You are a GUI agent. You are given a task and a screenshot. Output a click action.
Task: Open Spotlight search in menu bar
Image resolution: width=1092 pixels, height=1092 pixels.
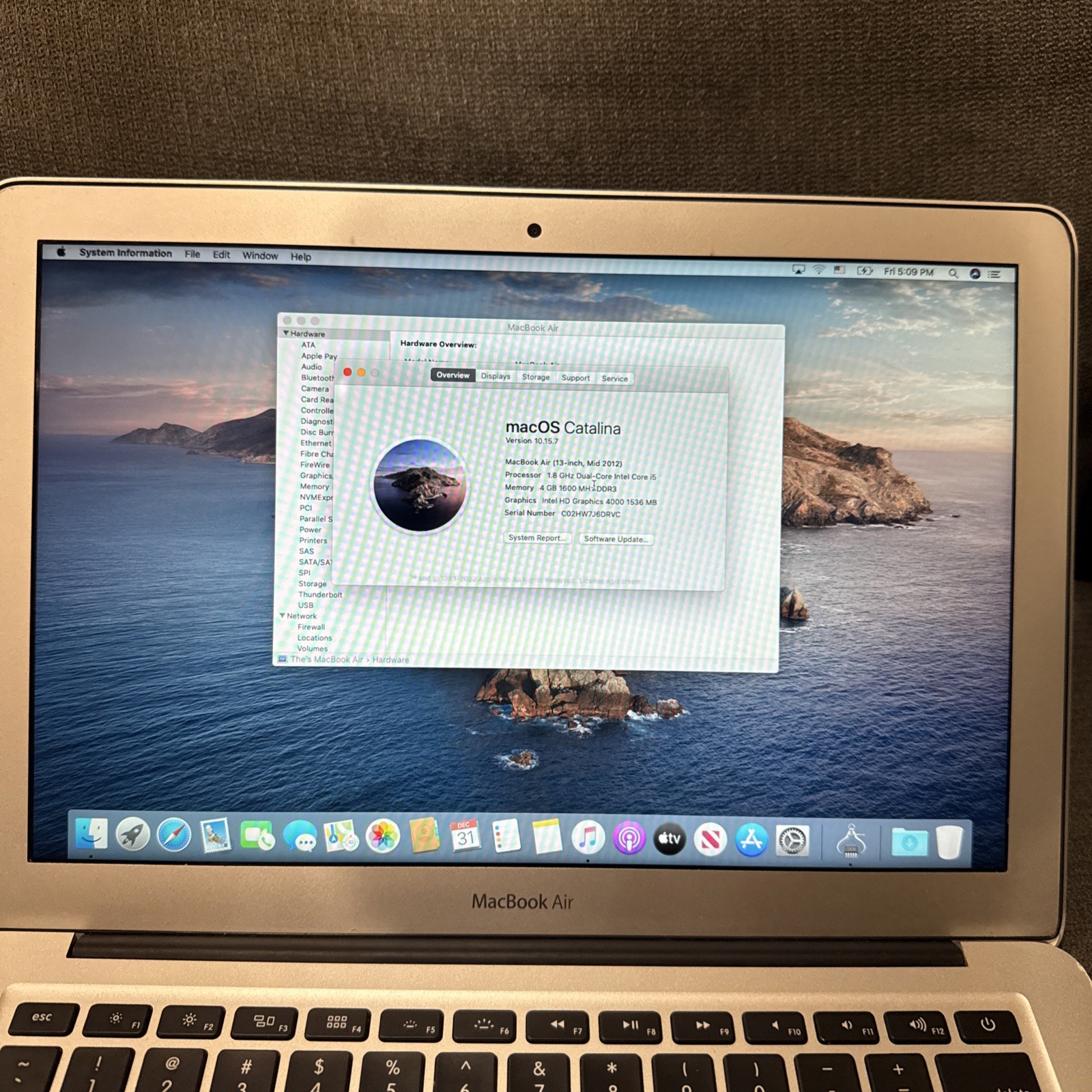click(953, 273)
